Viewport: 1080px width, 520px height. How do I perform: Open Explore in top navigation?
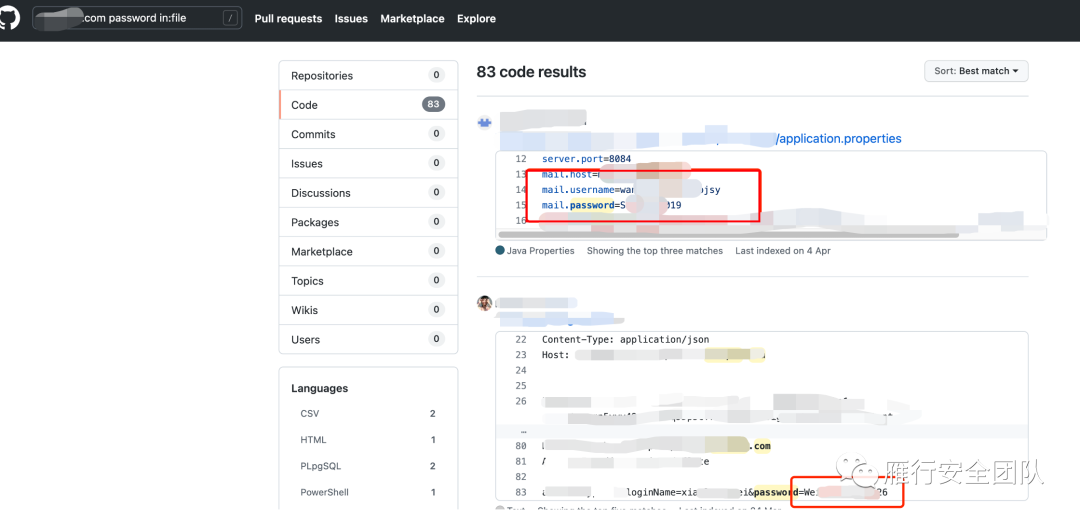[477, 19]
